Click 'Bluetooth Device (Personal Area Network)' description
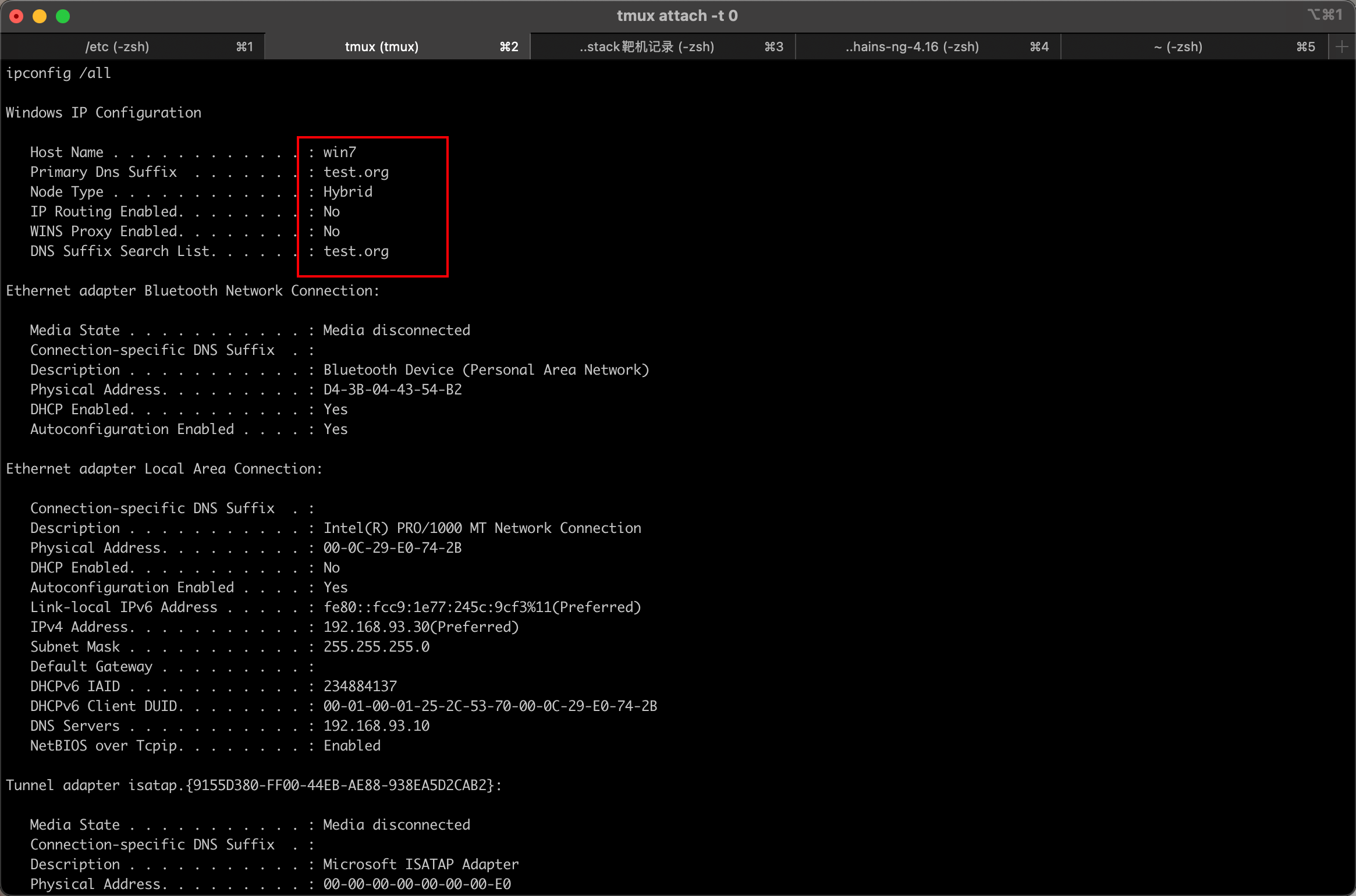 pos(487,370)
